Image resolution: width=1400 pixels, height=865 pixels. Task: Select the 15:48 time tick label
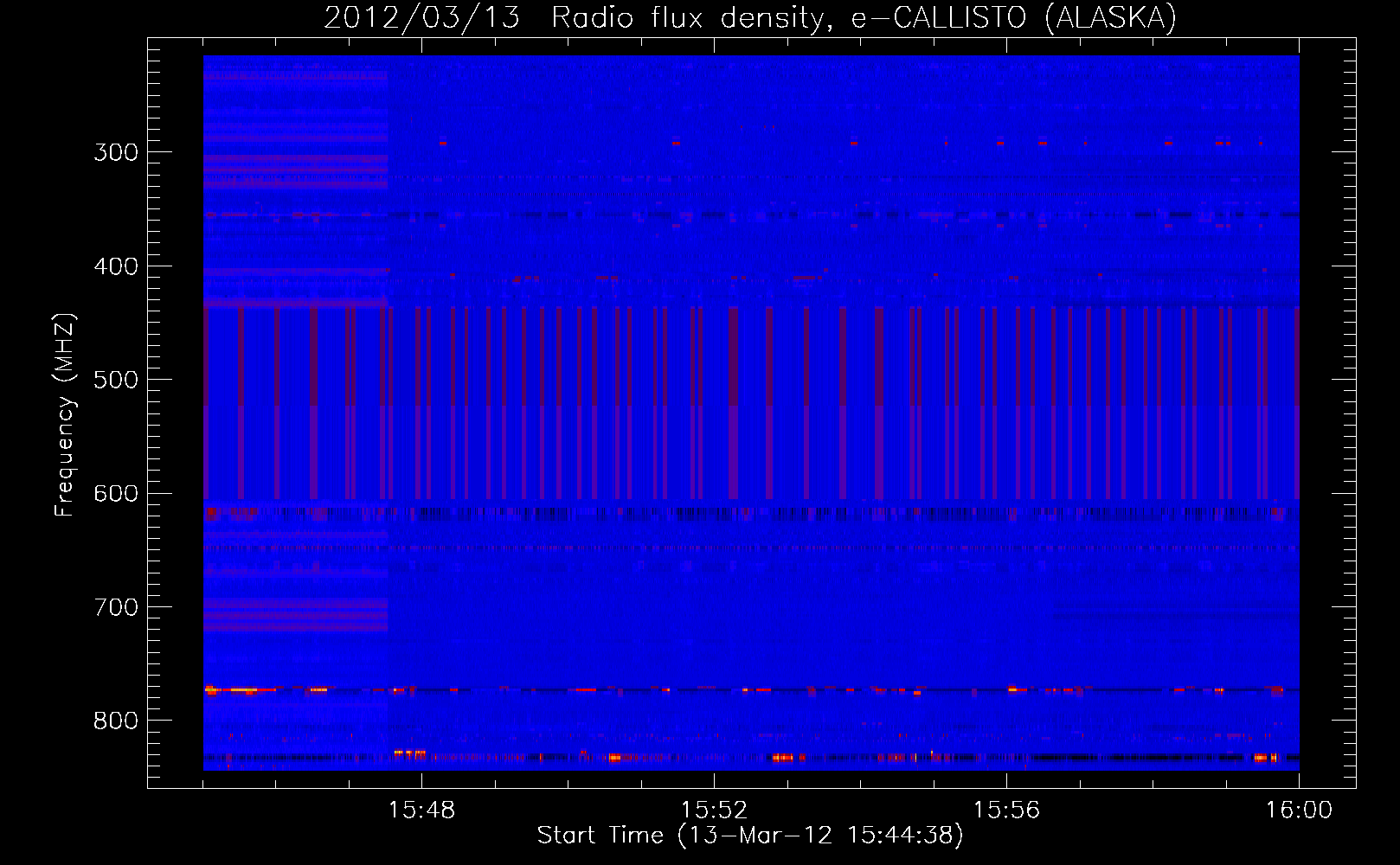pyautogui.click(x=421, y=811)
